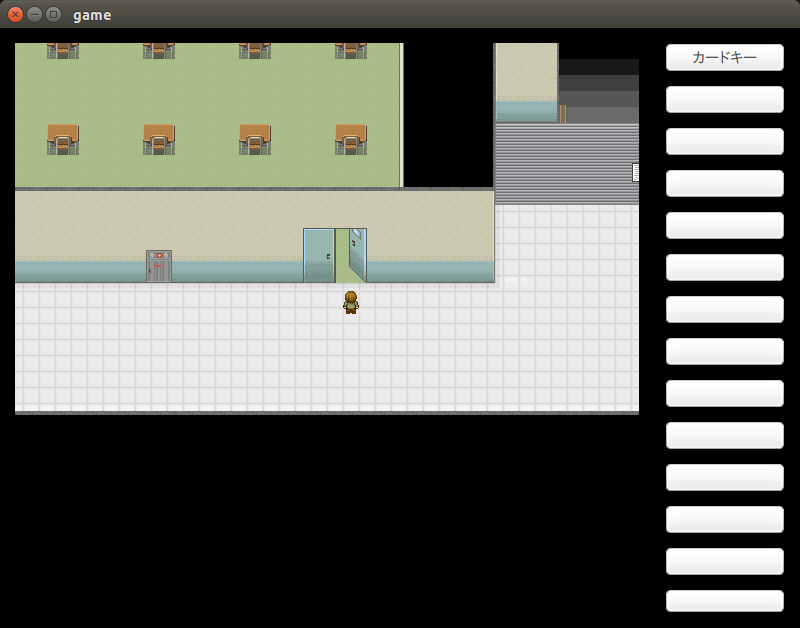Click the brown-haired player character
This screenshot has height=628, width=800.
[x=351, y=302]
